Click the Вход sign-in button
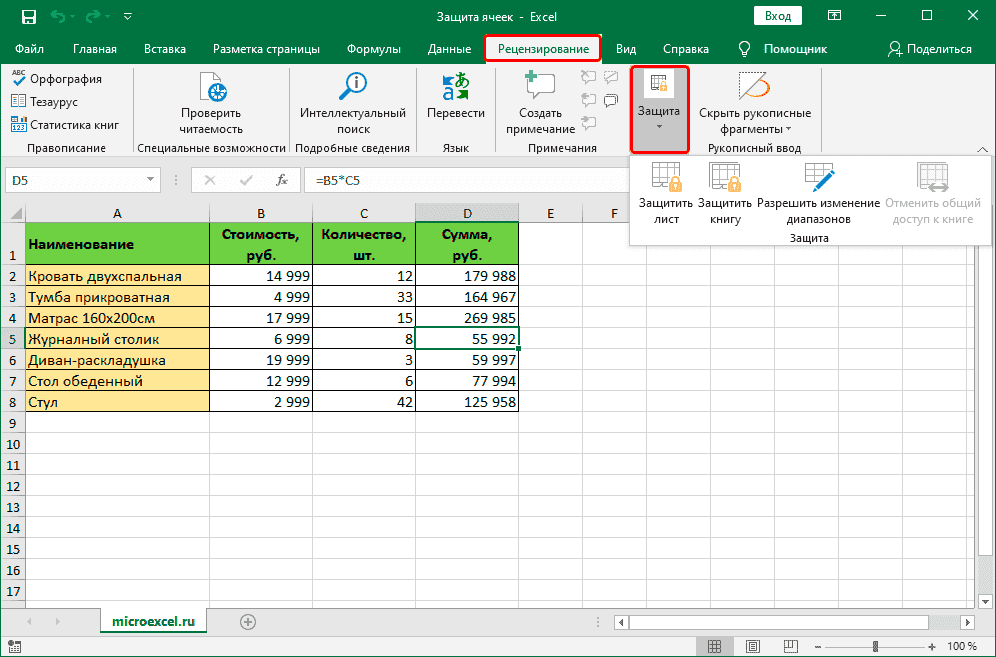The height and width of the screenshot is (657, 996). click(x=778, y=17)
